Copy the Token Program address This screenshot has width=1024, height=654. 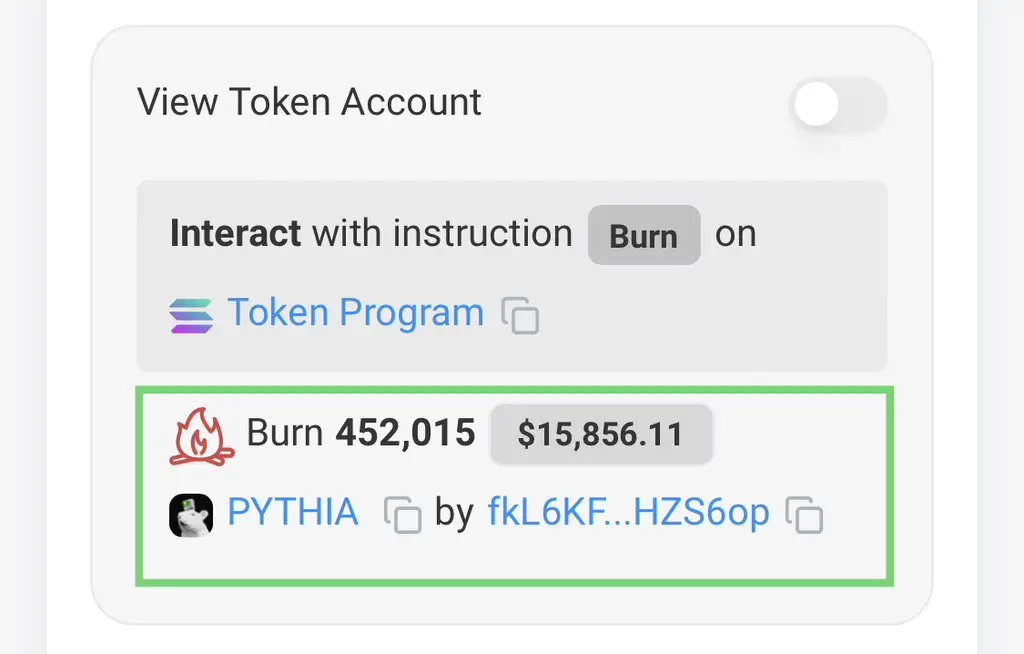(x=520, y=316)
